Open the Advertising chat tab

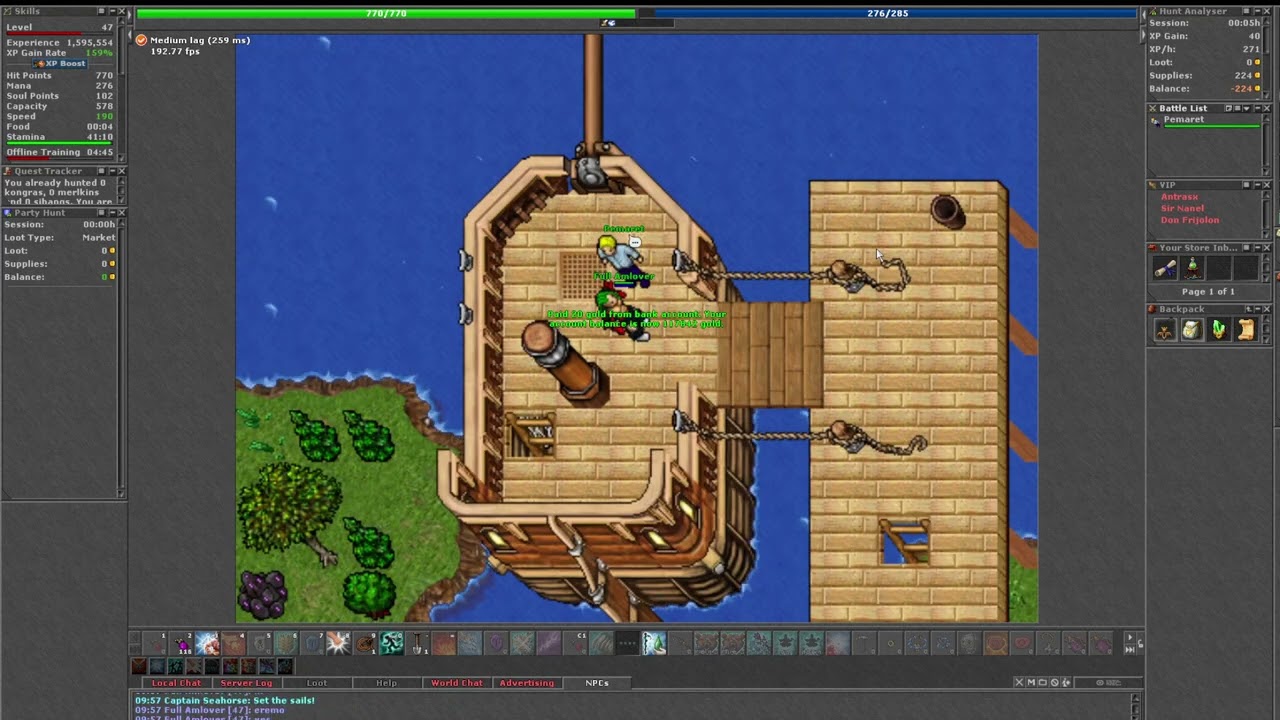(527, 683)
